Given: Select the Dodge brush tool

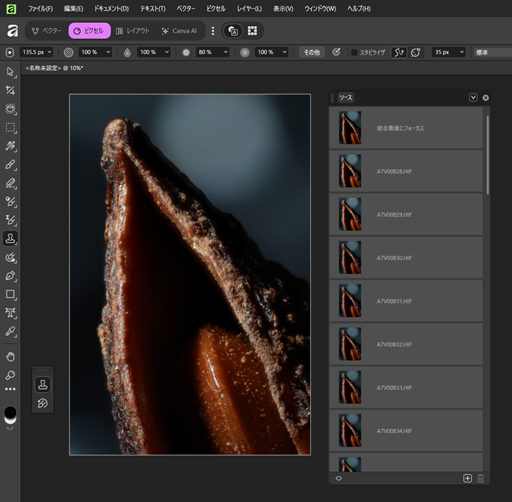Looking at the screenshot, I should pyautogui.click(x=10, y=202).
